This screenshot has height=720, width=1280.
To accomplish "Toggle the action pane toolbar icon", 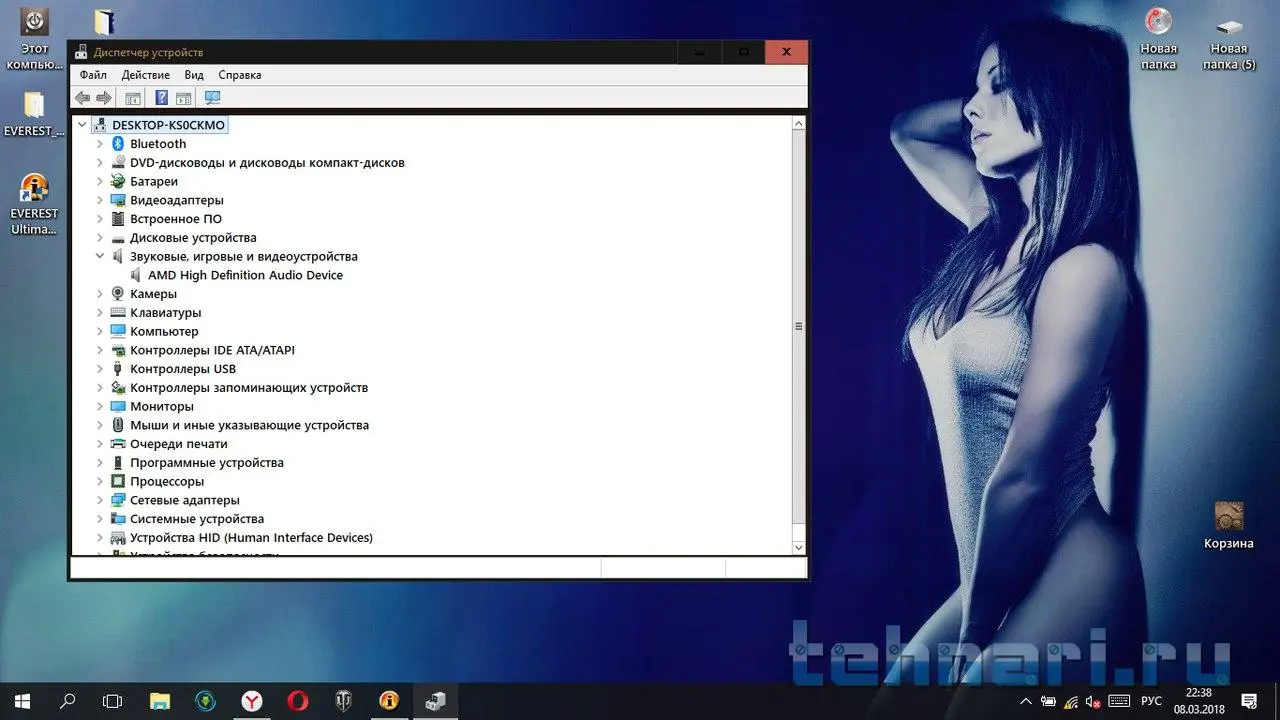I will tap(183, 98).
